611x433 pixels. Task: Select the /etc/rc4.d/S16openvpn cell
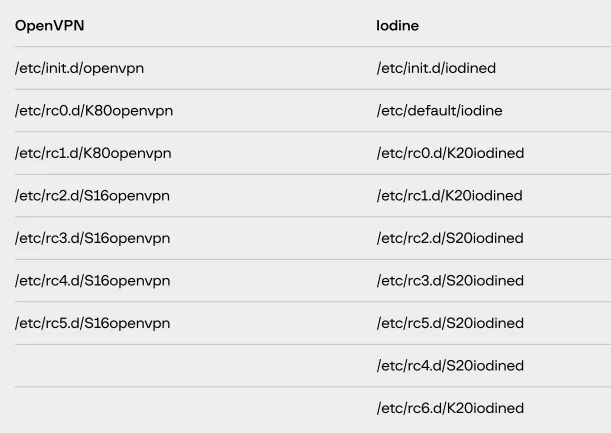click(92, 281)
